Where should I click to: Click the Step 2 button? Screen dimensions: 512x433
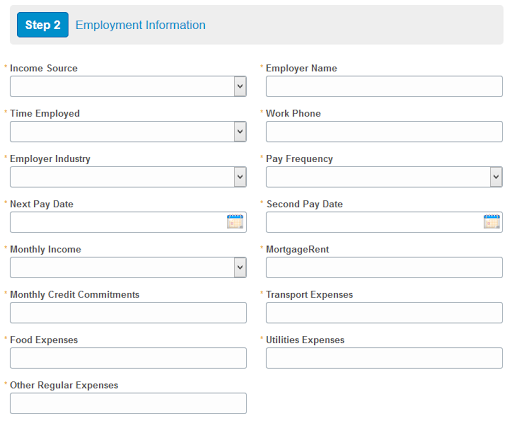[x=43, y=25]
